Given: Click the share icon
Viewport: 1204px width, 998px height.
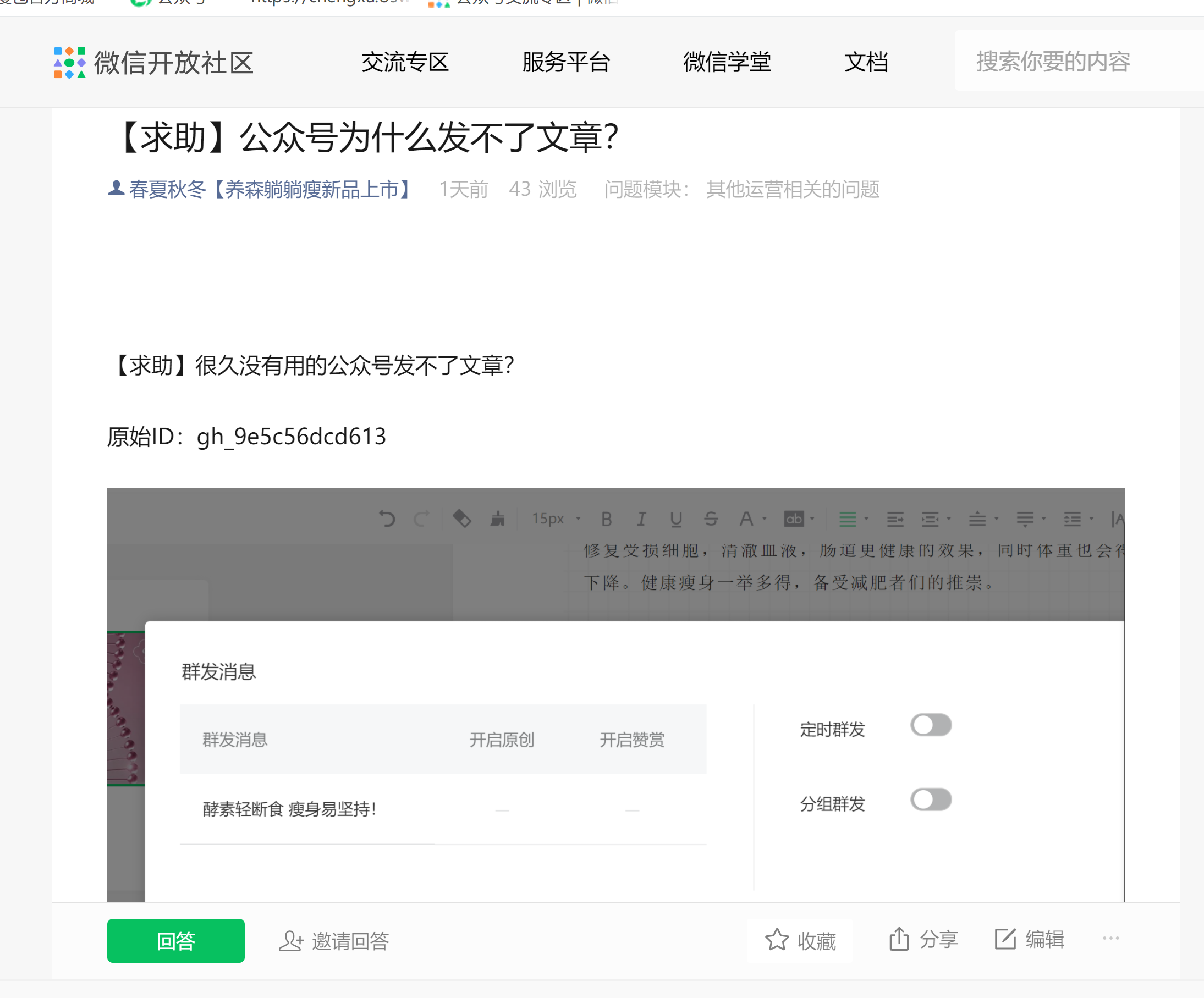Looking at the screenshot, I should click(x=898, y=939).
